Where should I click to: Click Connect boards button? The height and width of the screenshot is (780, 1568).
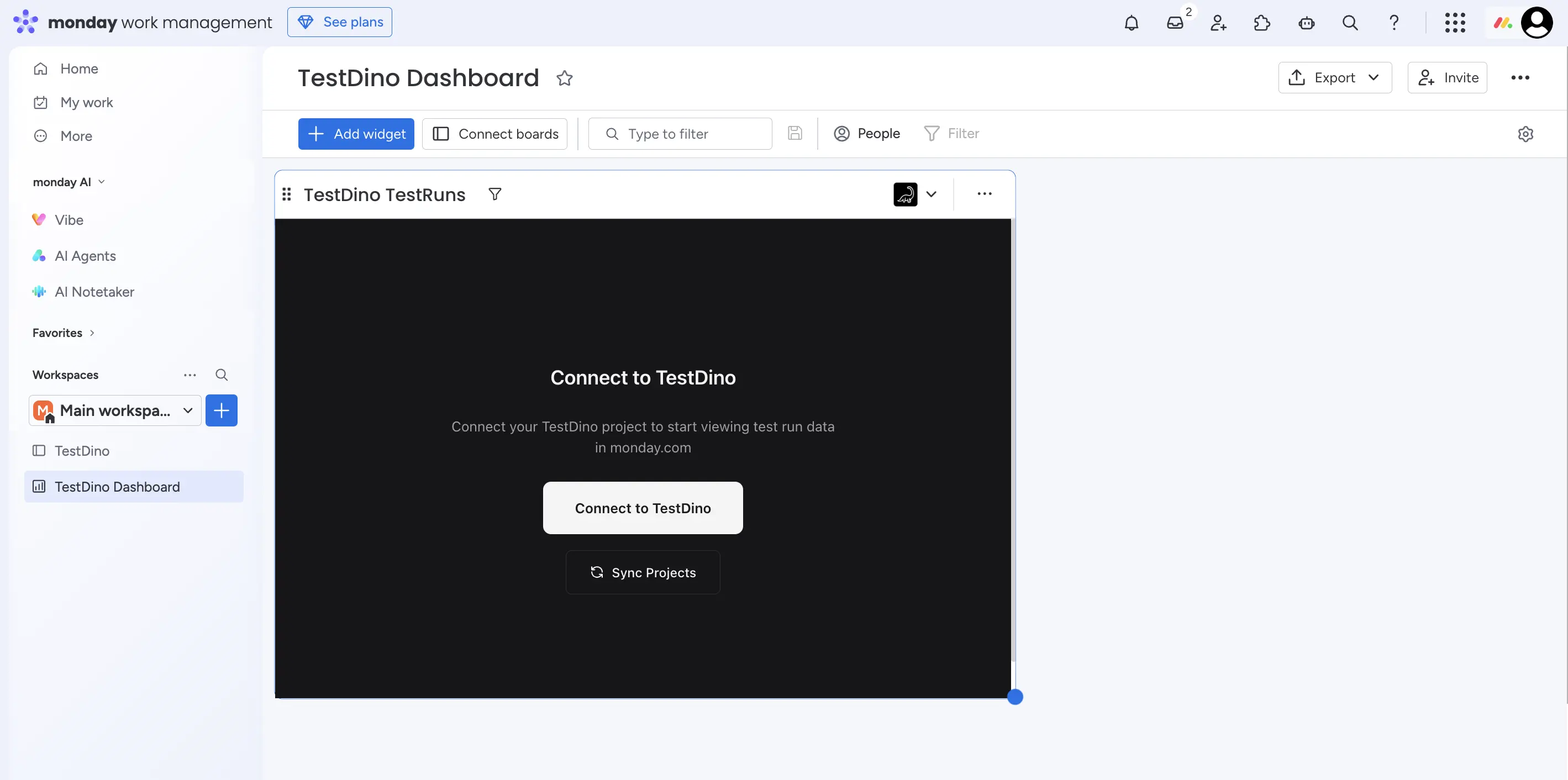click(x=494, y=134)
